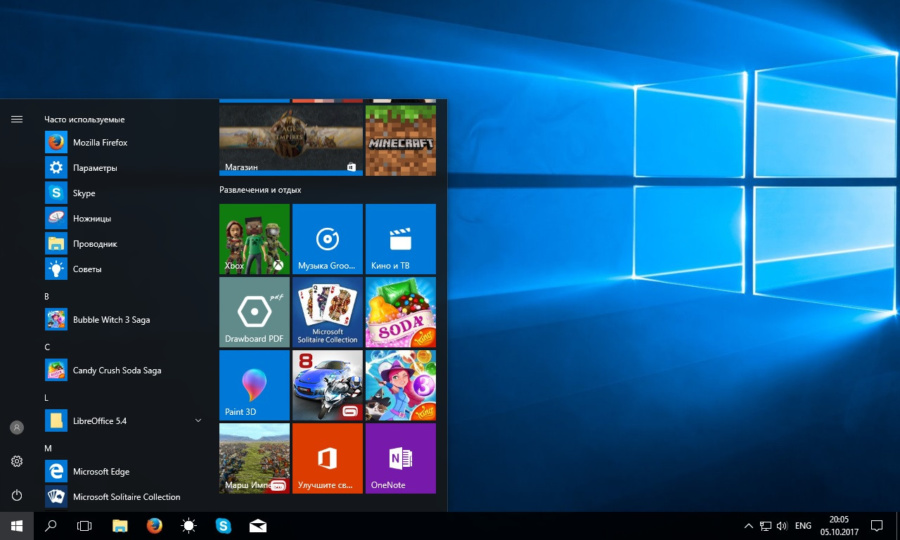Image resolution: width=900 pixels, height=540 pixels.
Task: Open the user account icon
Action: (x=17, y=428)
